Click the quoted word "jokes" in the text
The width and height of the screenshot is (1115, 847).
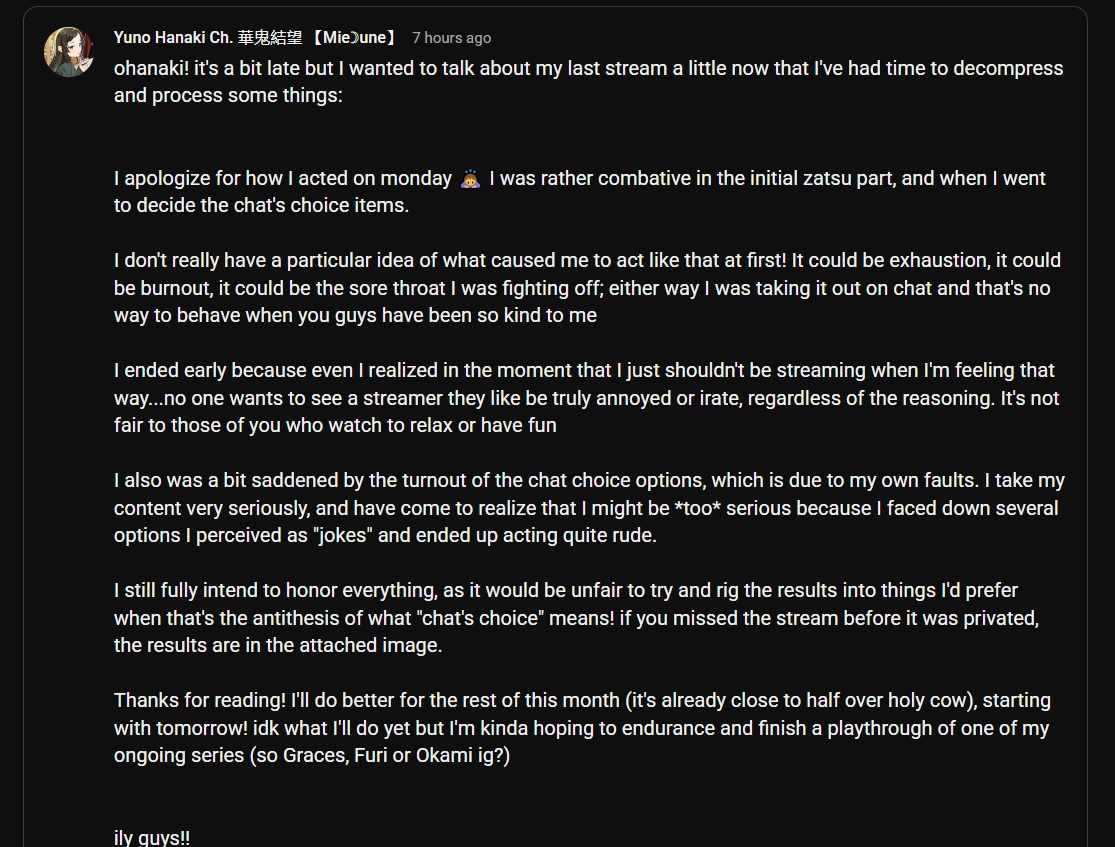pos(343,535)
